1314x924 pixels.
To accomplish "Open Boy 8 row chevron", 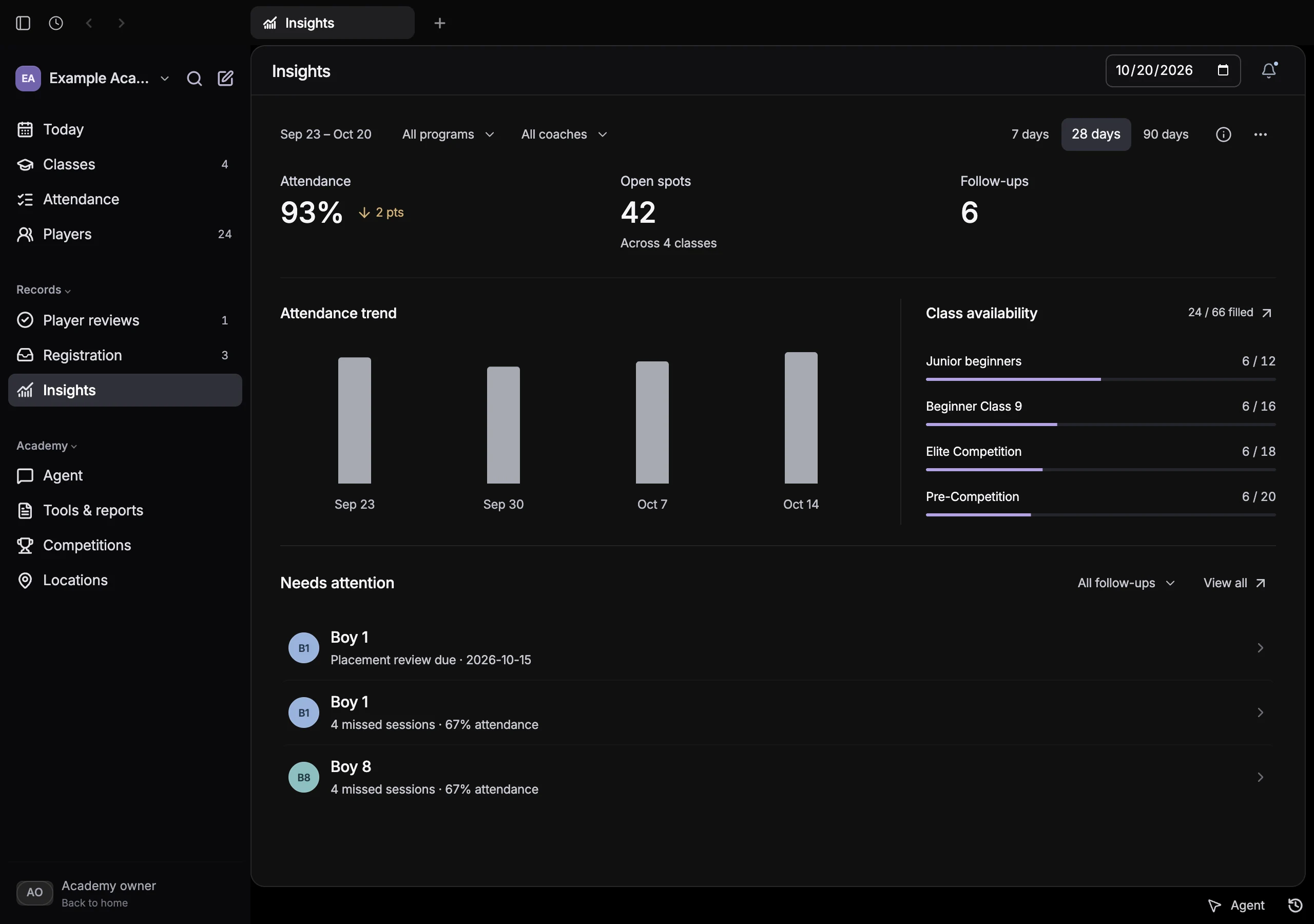I will click(x=1260, y=777).
